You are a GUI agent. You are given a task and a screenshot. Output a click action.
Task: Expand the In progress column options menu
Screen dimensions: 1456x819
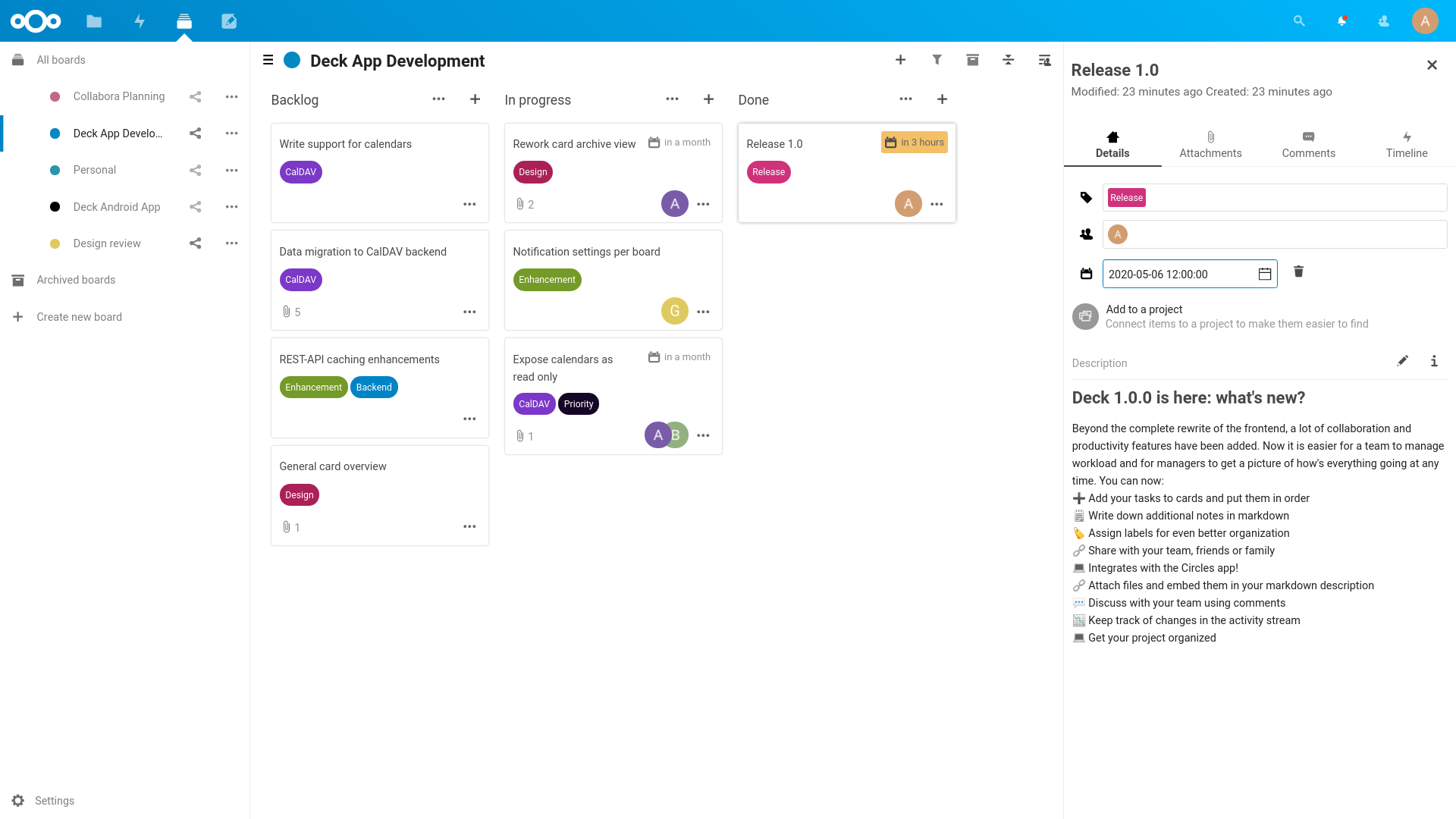671,100
